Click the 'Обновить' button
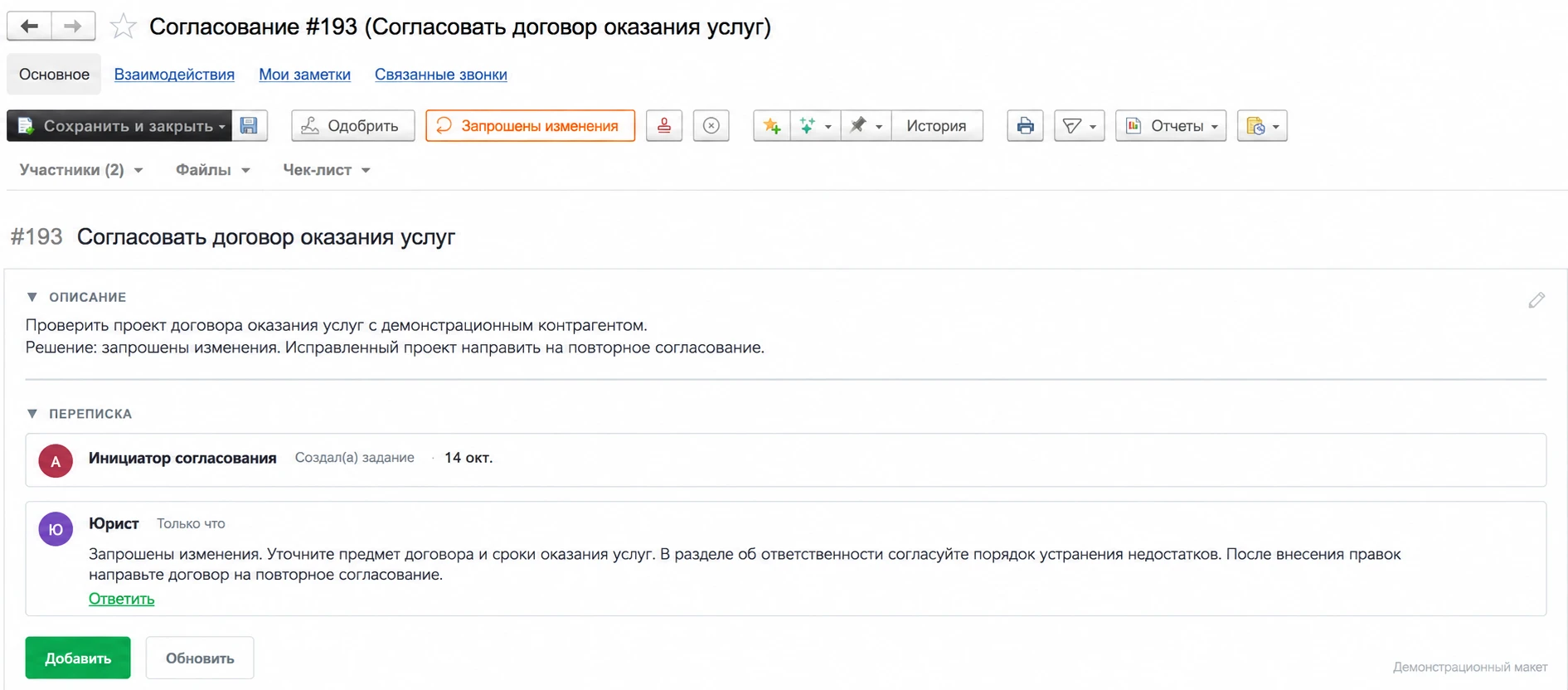The width and height of the screenshot is (1568, 690). coord(200,658)
